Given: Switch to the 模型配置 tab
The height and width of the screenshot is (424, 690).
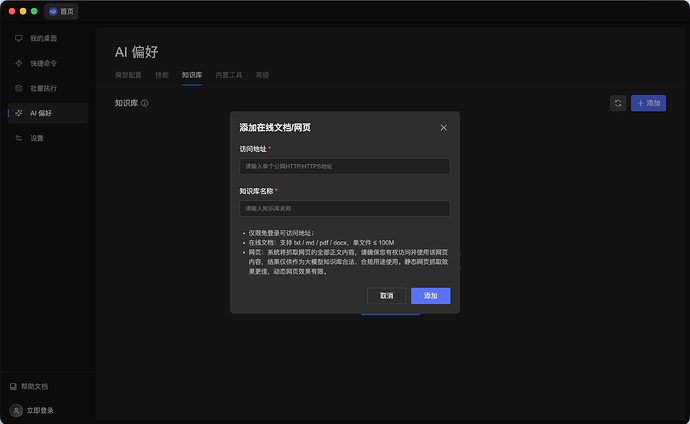Looking at the screenshot, I should coord(128,75).
